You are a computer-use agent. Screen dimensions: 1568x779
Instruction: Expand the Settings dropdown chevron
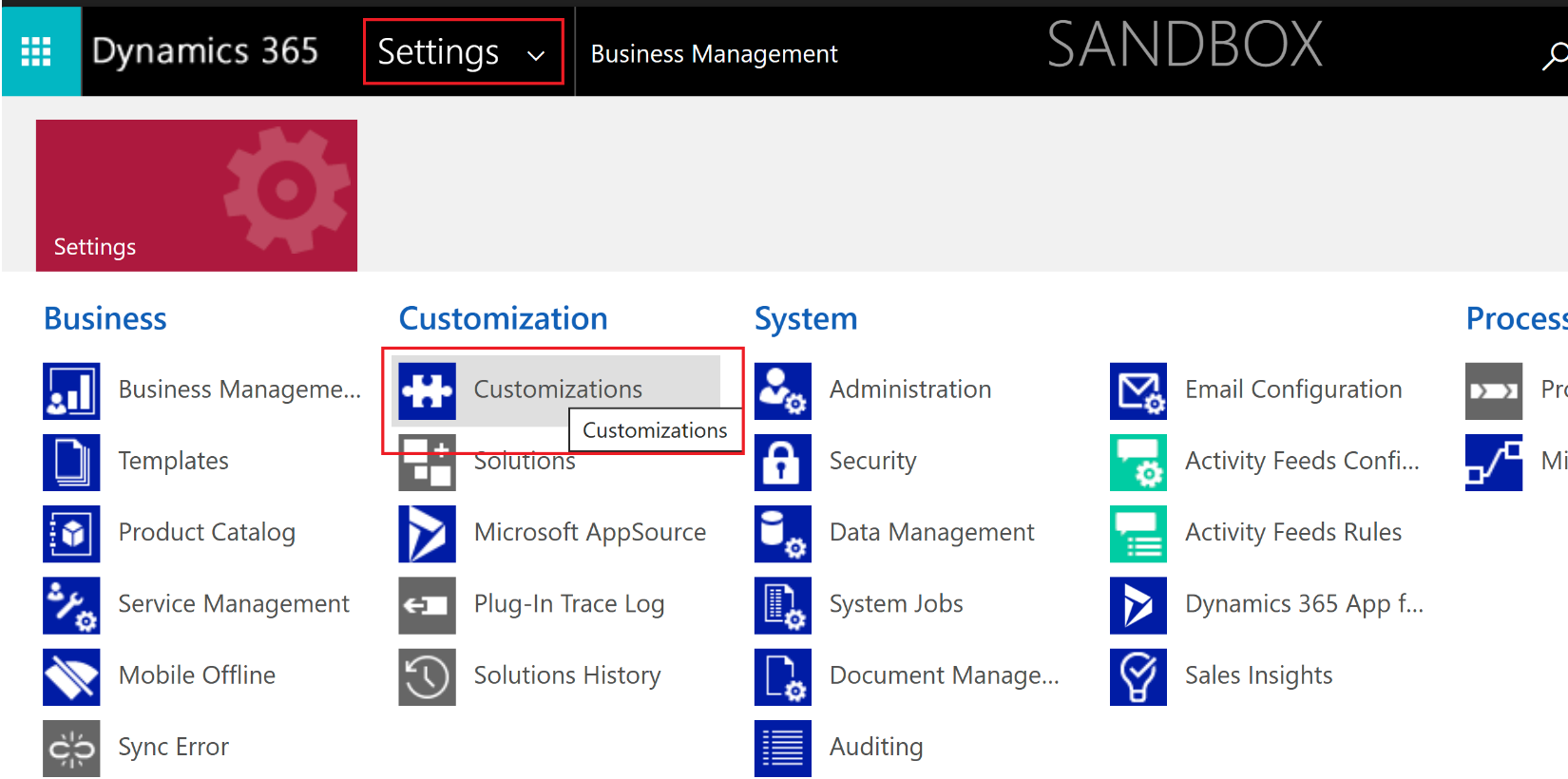[x=536, y=55]
